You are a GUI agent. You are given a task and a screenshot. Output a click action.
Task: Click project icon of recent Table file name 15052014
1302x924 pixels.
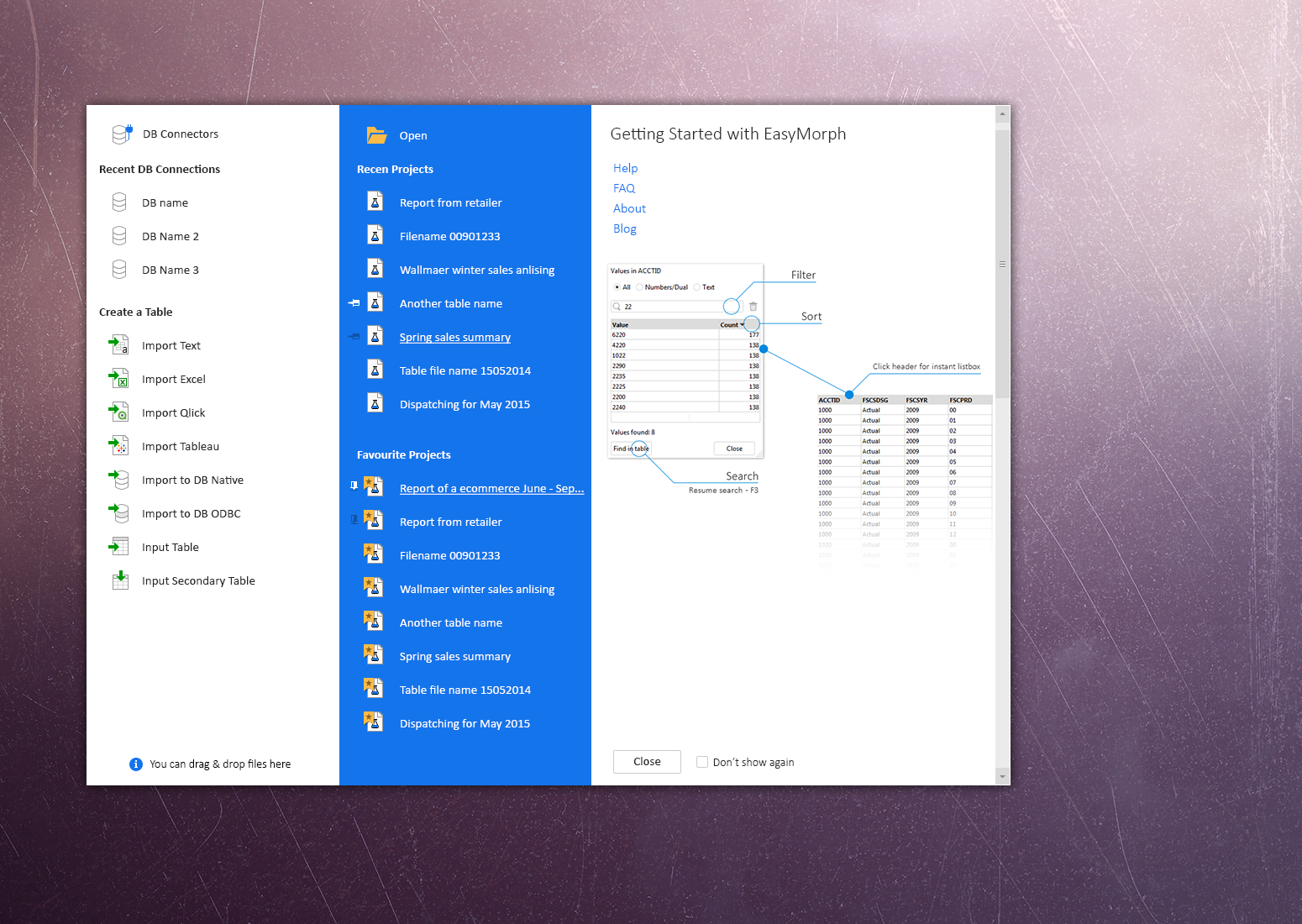pos(375,370)
